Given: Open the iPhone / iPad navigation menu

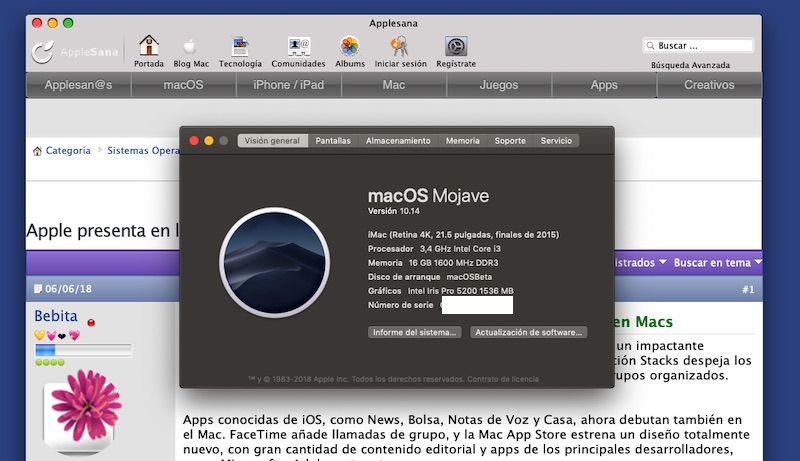Looking at the screenshot, I should (x=289, y=85).
